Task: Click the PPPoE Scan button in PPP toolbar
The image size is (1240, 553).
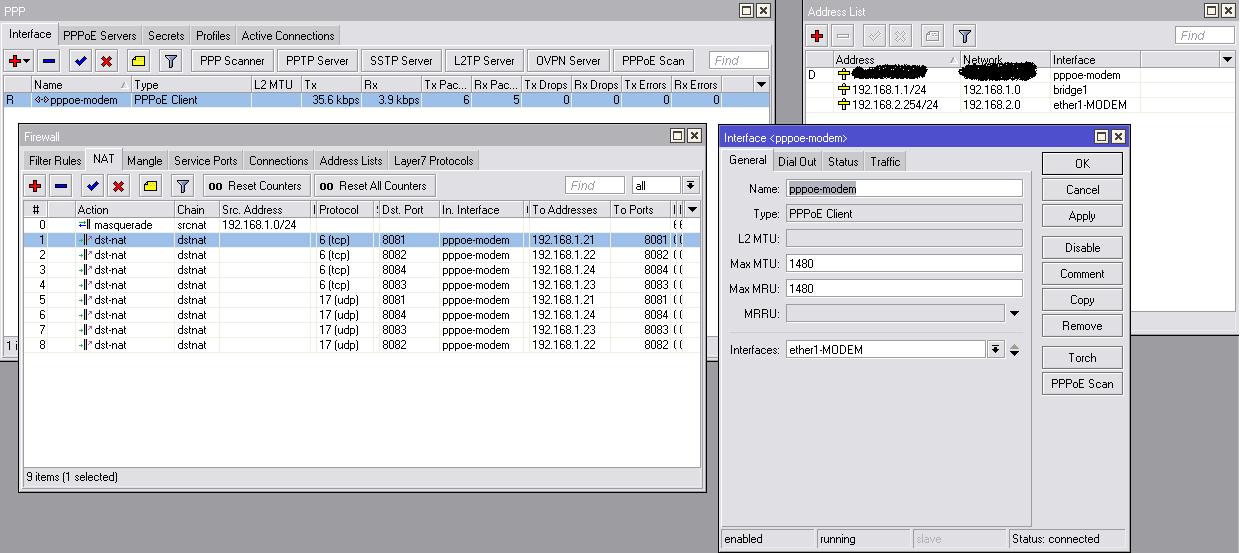Action: coord(653,61)
